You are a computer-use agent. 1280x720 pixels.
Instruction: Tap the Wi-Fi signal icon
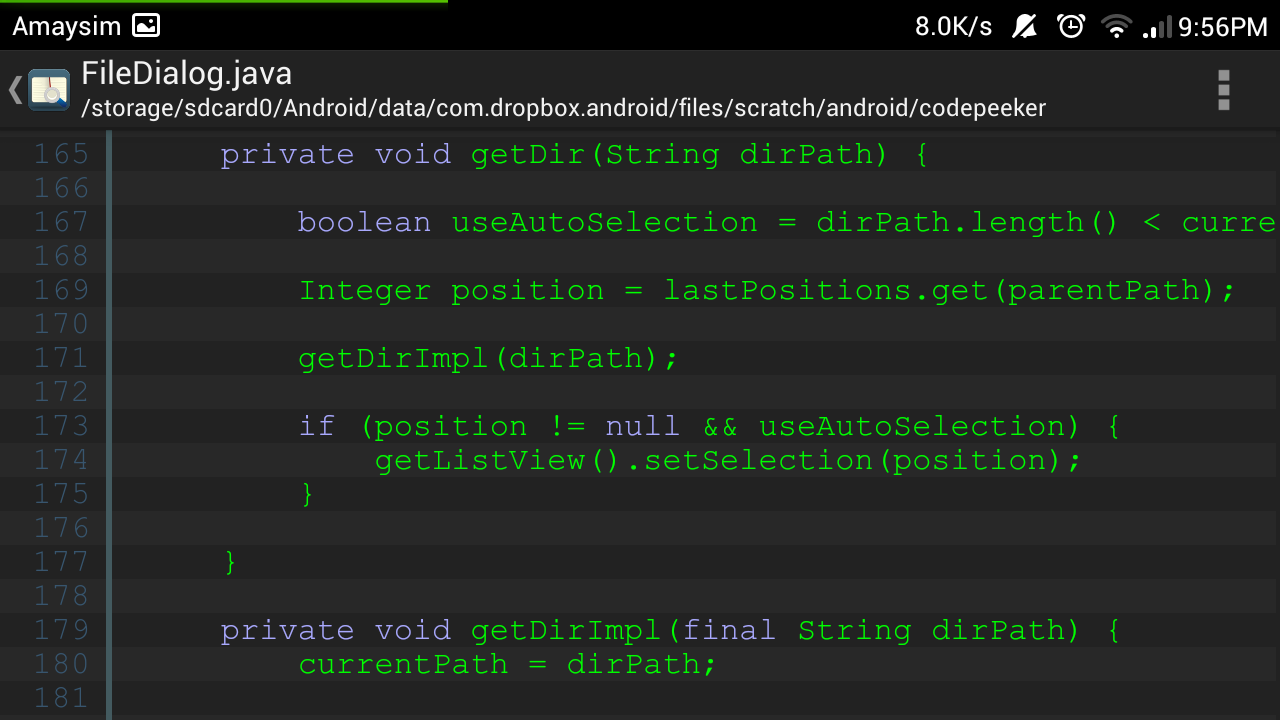(x=1116, y=27)
